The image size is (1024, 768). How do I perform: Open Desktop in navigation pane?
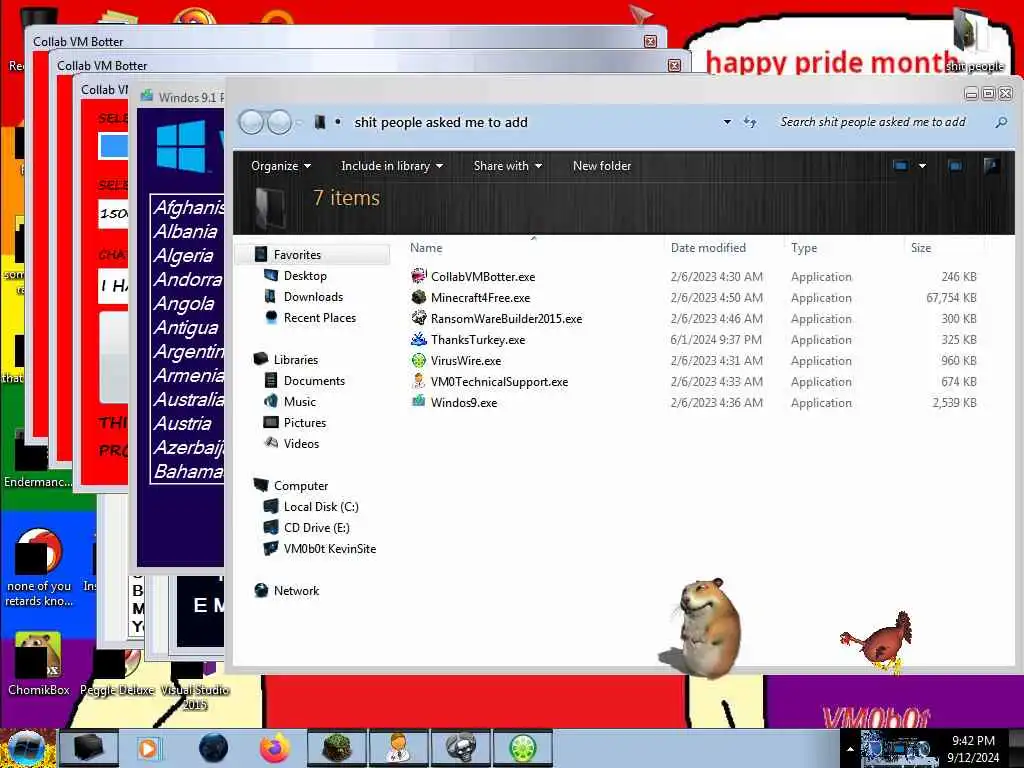coord(304,276)
